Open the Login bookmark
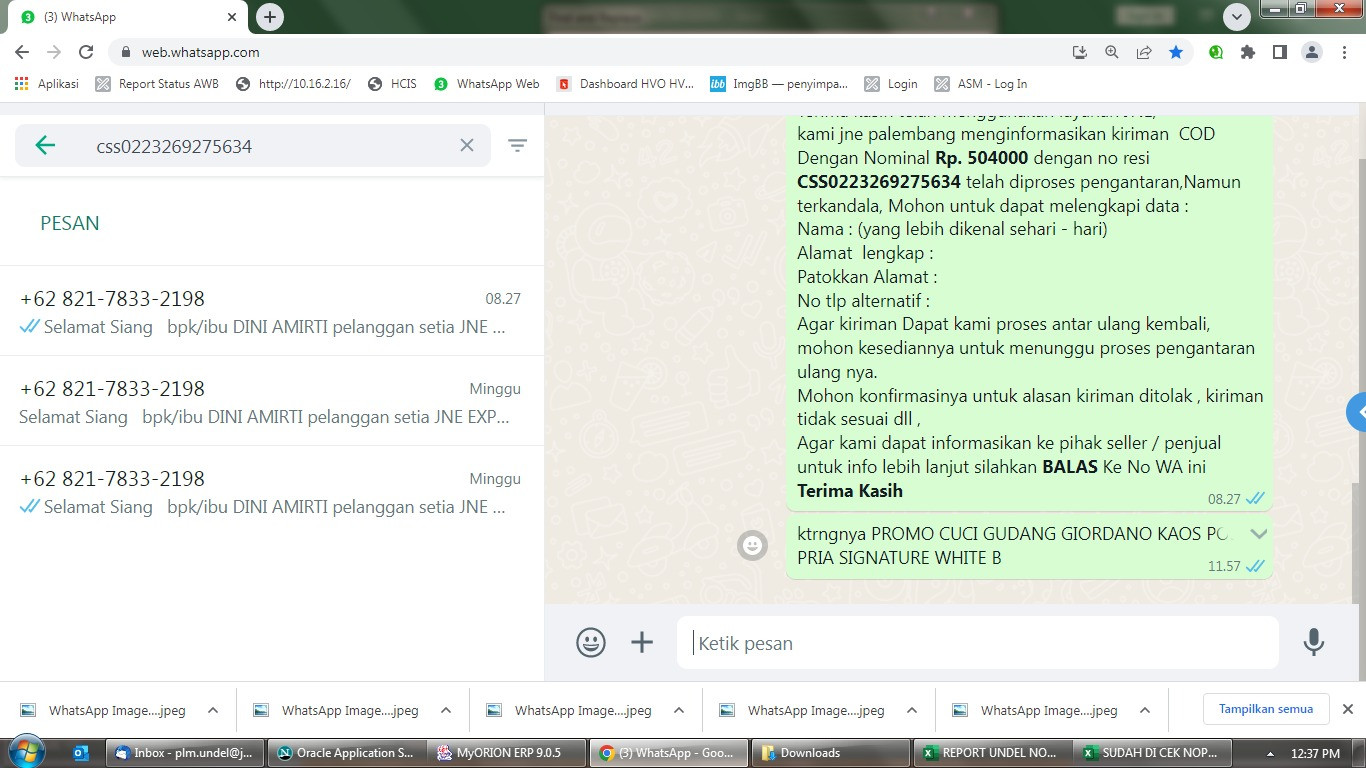The image size is (1366, 768). tap(891, 84)
